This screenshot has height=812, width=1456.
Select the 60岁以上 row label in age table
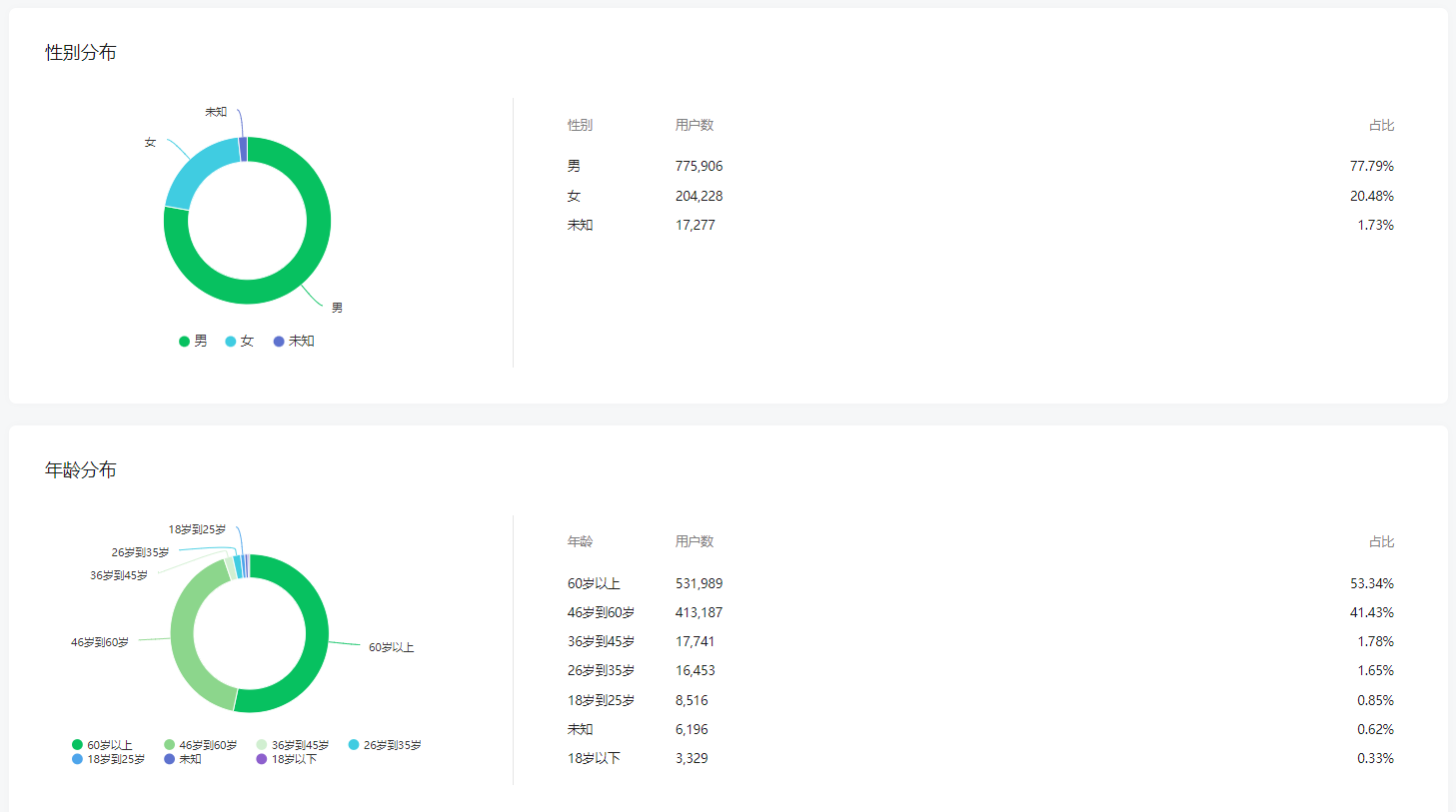coord(594,583)
